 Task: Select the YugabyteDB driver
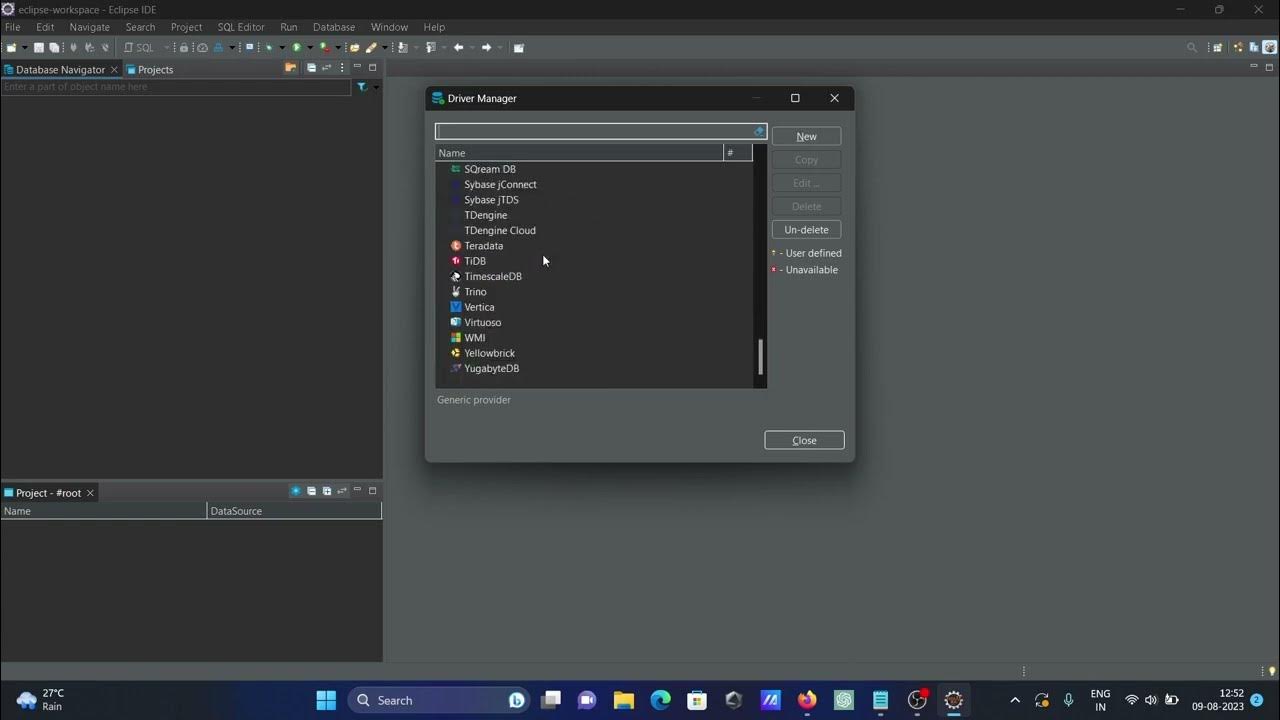pyautogui.click(x=491, y=368)
